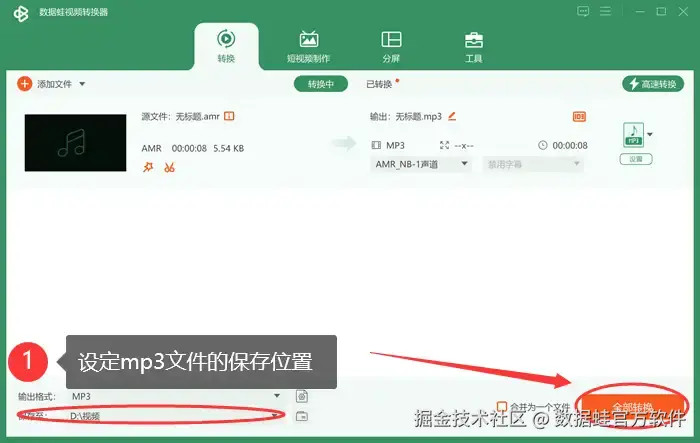
Task: Expand the arrow beside the MP3 format icon
Action: point(650,134)
